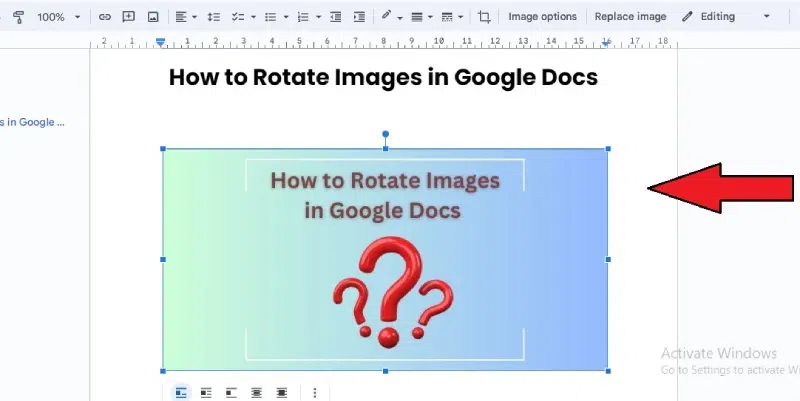This screenshot has width=800, height=401.
Task: Open the outline link 's in Google ...'
Action: [x=32, y=122]
